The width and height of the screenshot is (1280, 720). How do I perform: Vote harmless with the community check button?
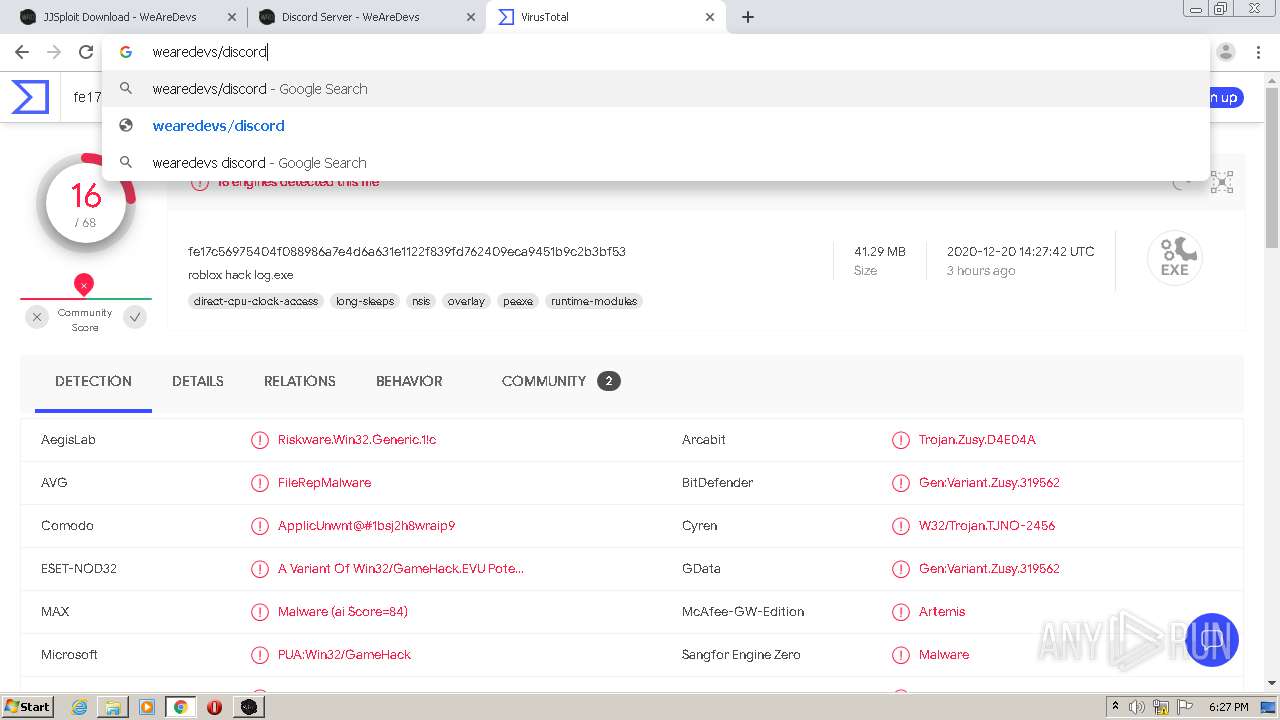[135, 317]
